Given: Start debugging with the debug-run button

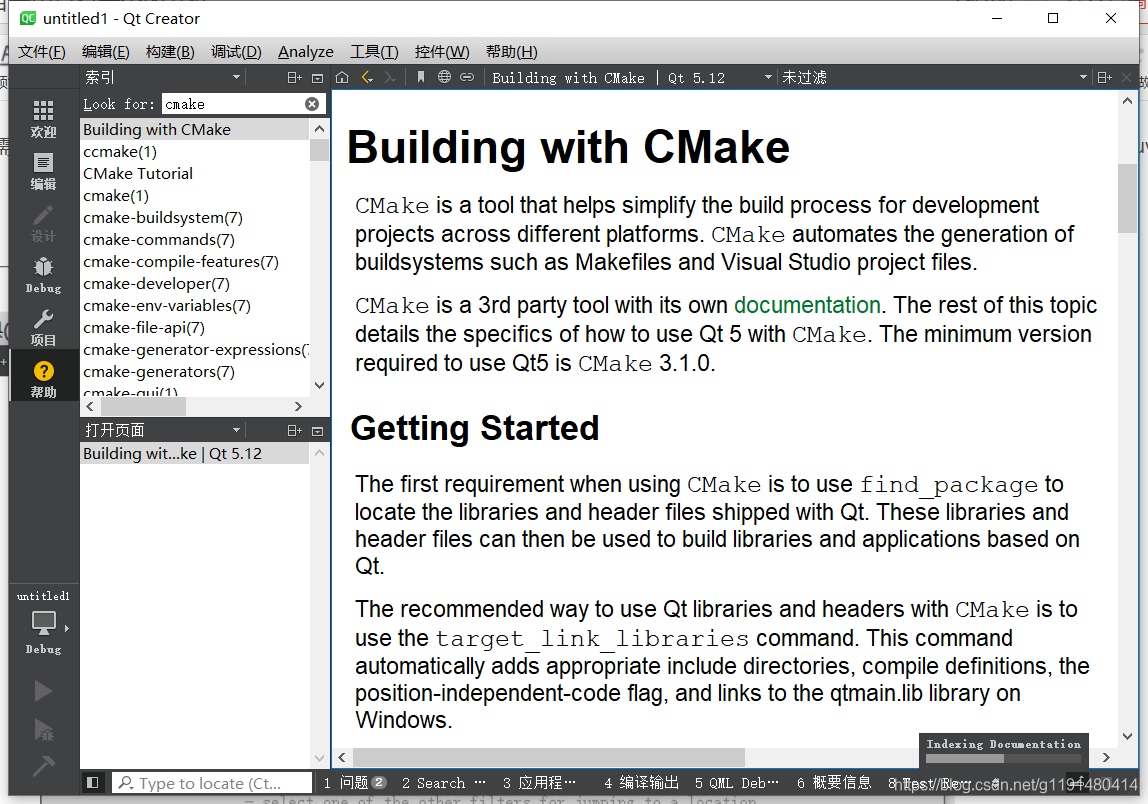Looking at the screenshot, I should [x=43, y=729].
